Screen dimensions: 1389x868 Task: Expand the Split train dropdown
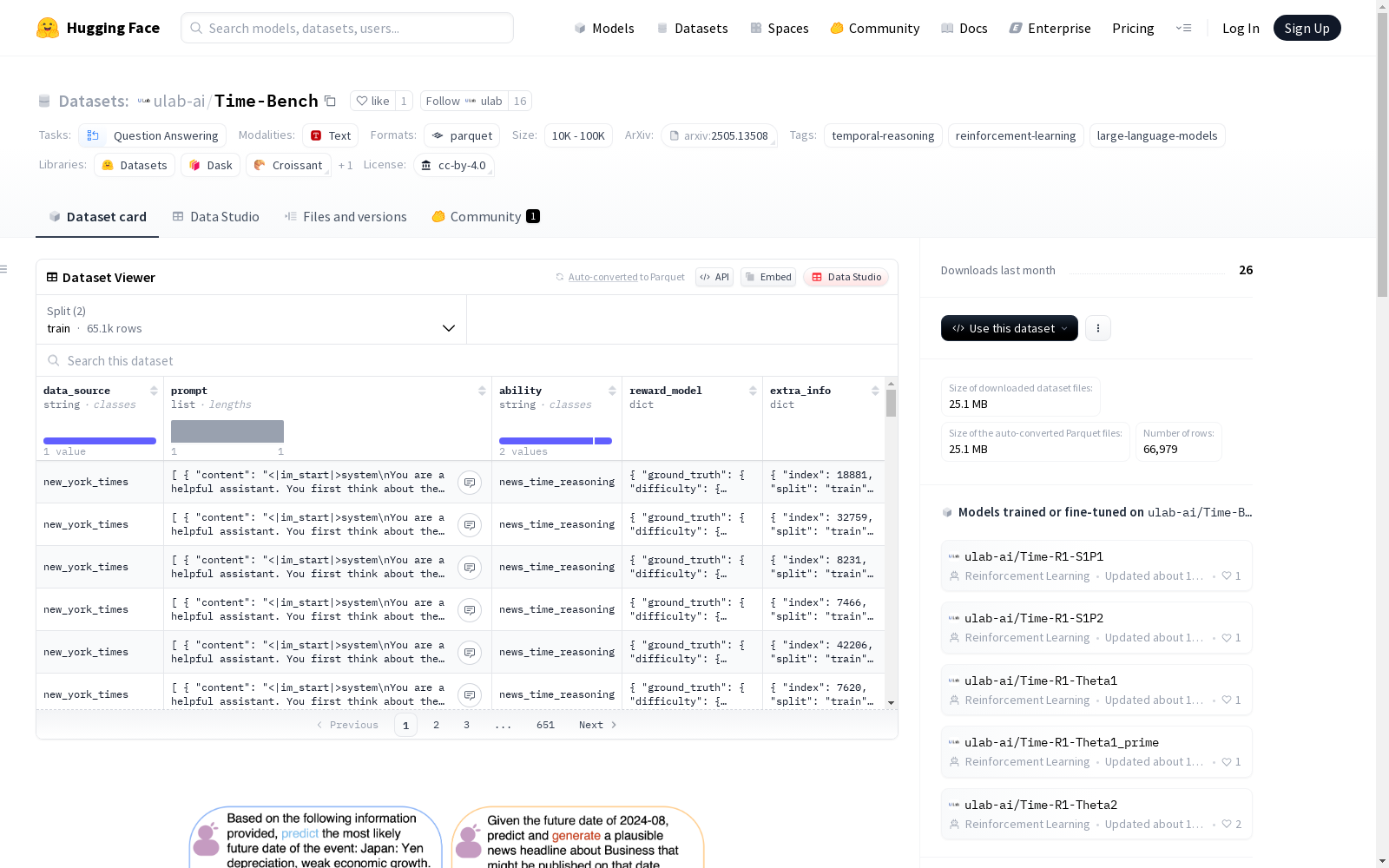click(x=252, y=319)
